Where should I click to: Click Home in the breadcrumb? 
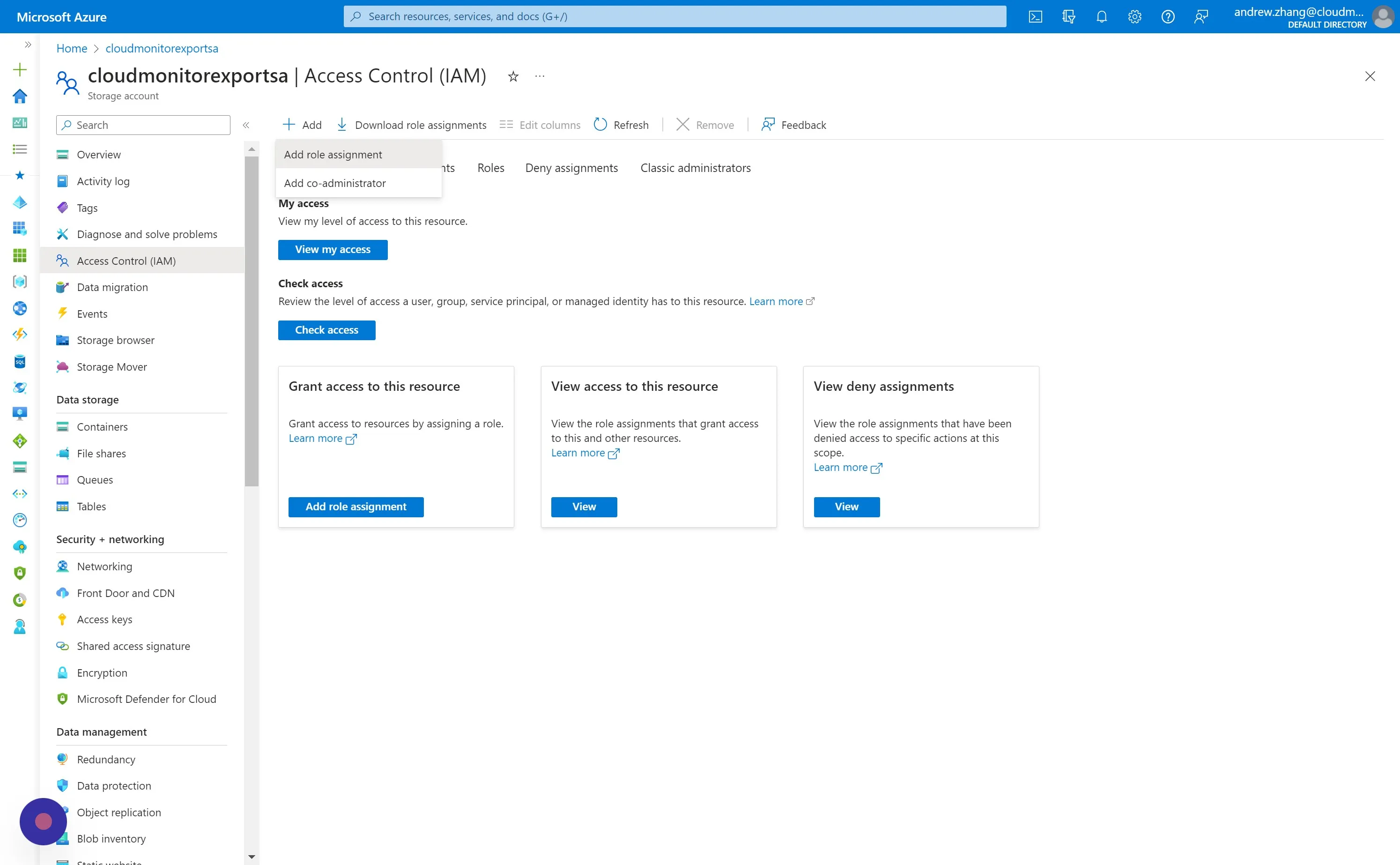point(72,49)
